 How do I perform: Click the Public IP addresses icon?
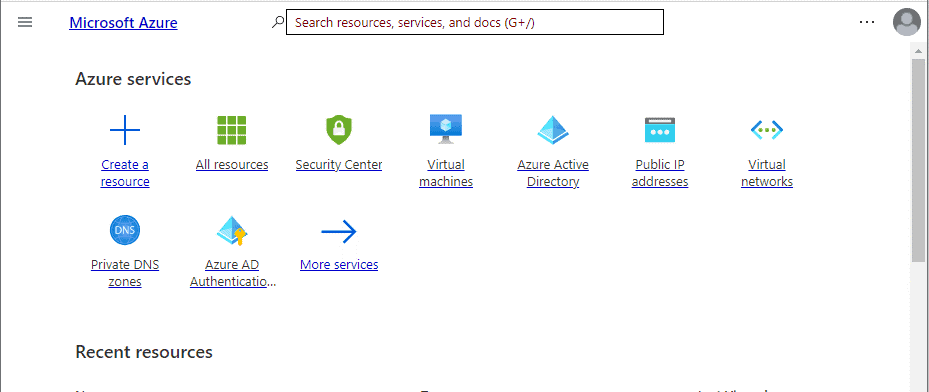pyautogui.click(x=660, y=130)
